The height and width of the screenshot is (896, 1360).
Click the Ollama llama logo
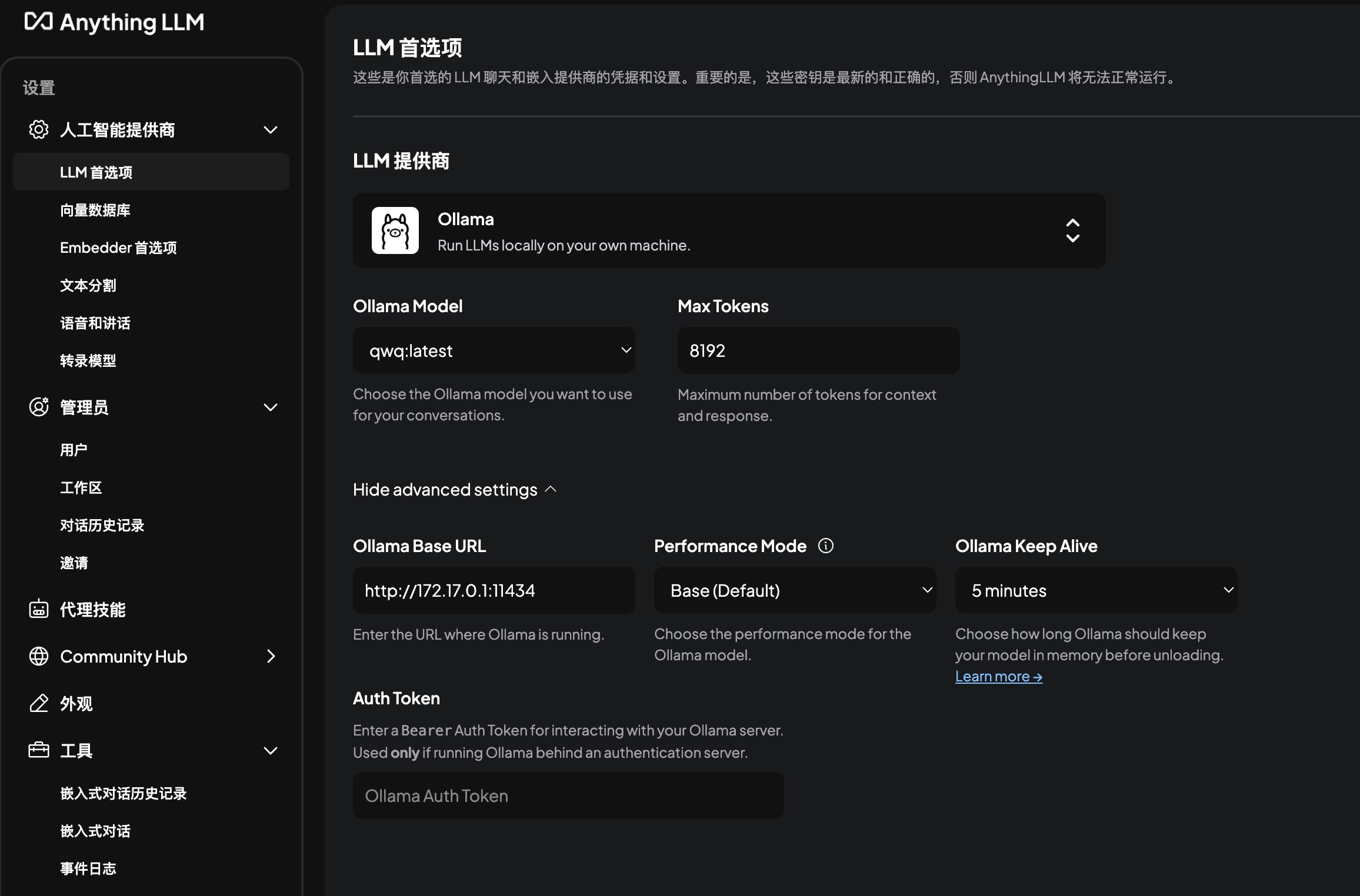(x=395, y=230)
